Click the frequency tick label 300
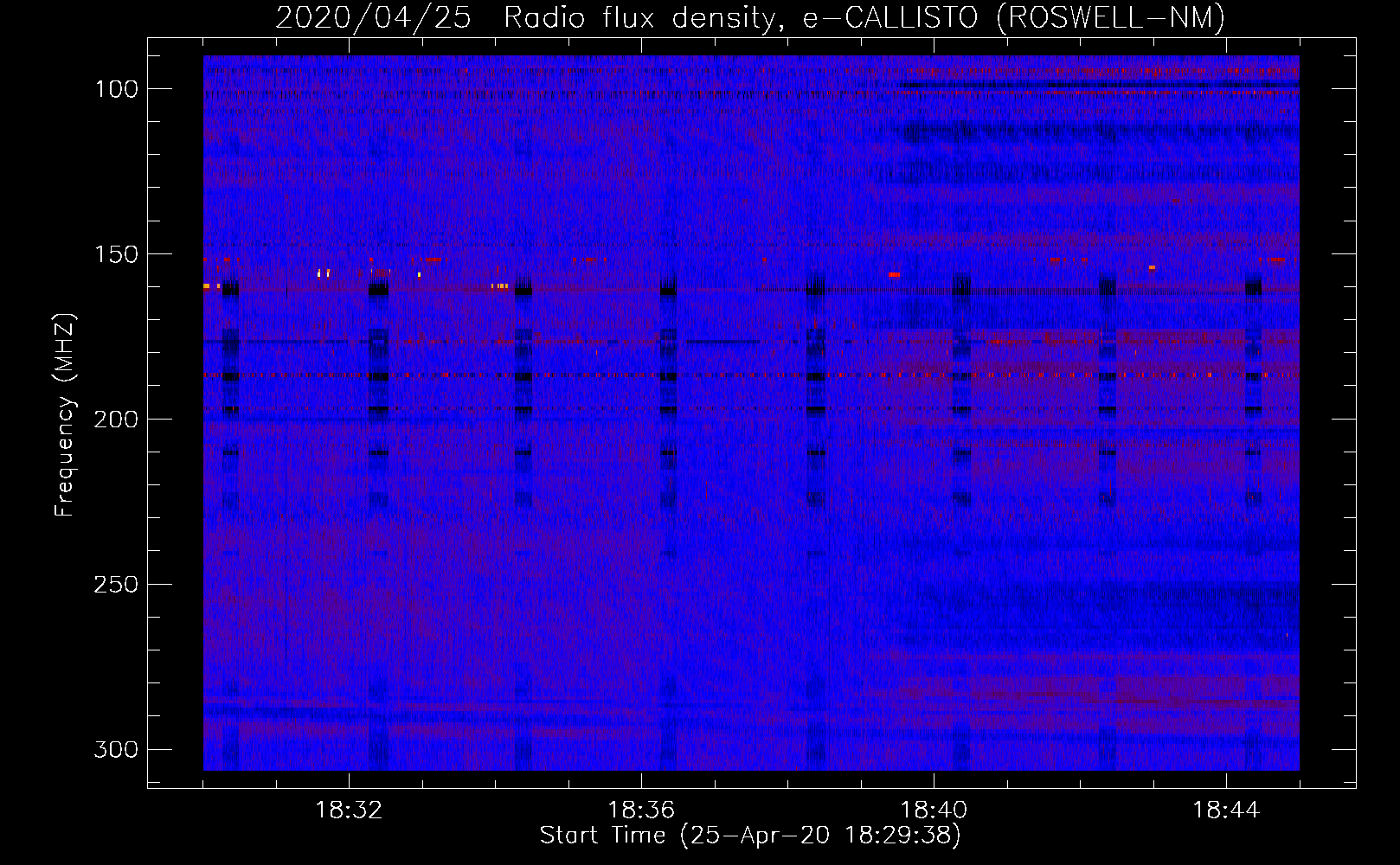 pos(116,749)
